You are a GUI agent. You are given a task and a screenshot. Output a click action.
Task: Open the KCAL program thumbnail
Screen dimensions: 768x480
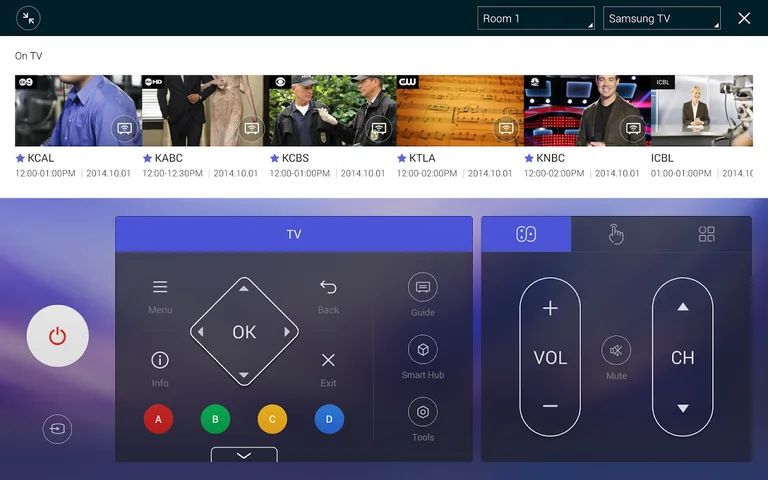coord(78,111)
